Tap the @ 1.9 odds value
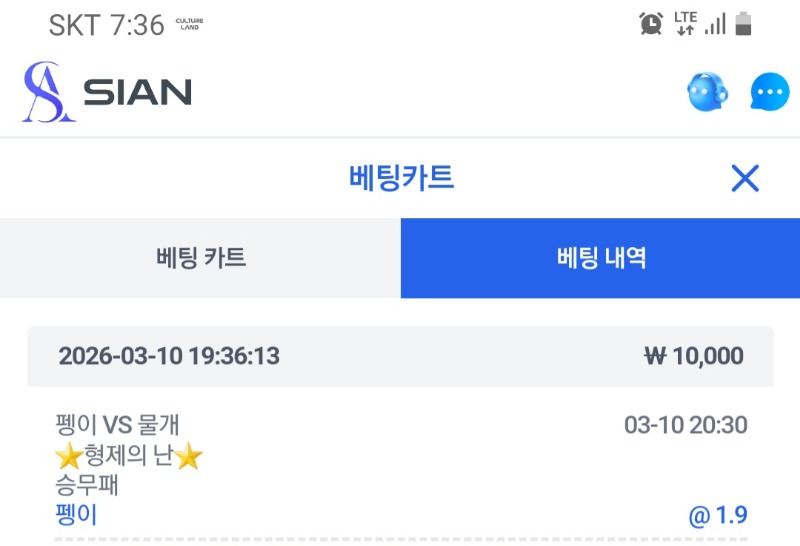The image size is (800, 546). tap(717, 516)
